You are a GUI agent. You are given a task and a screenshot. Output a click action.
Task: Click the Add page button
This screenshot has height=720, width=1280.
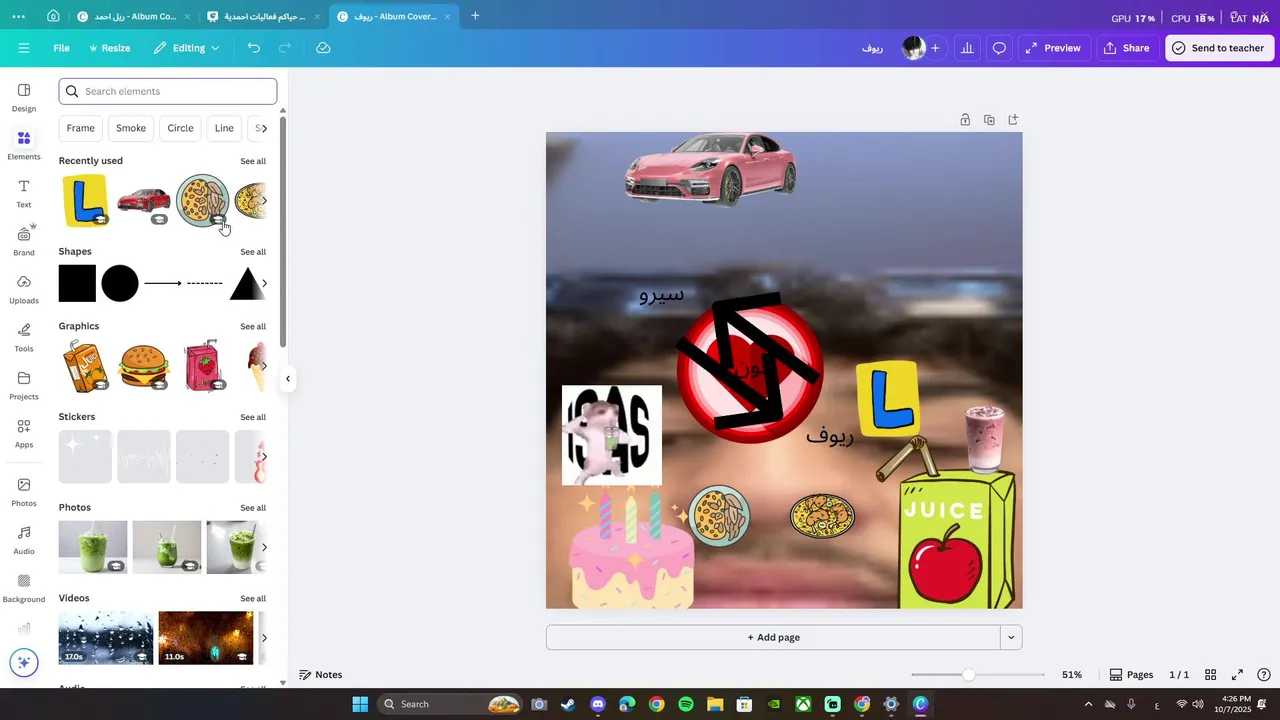773,637
